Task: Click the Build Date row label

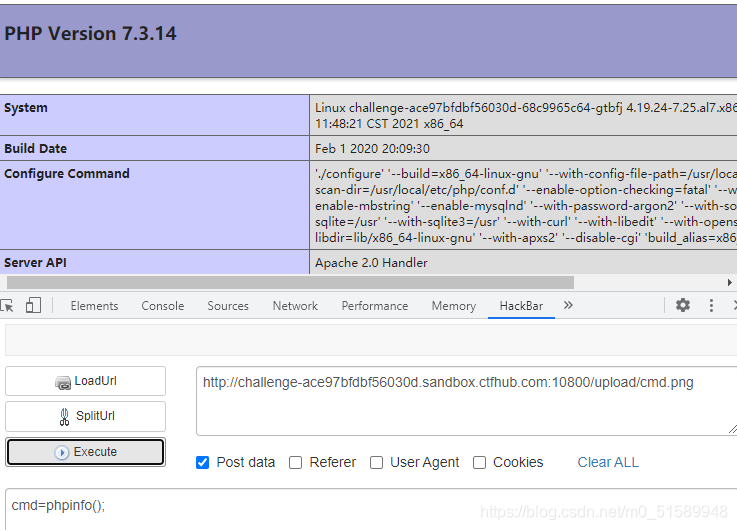Action: coord(36,148)
